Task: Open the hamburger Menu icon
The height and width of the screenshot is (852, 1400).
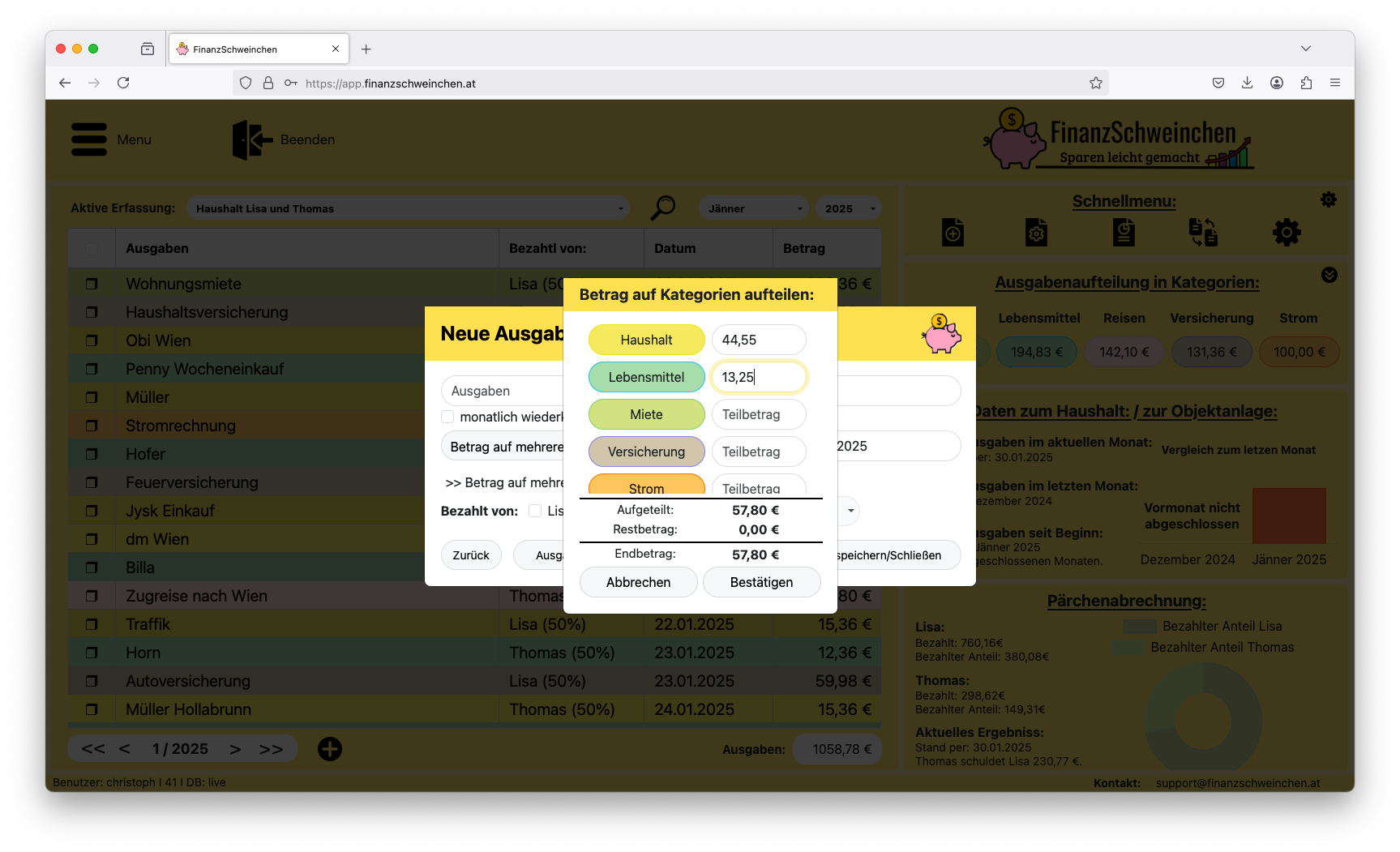Action: click(x=89, y=139)
